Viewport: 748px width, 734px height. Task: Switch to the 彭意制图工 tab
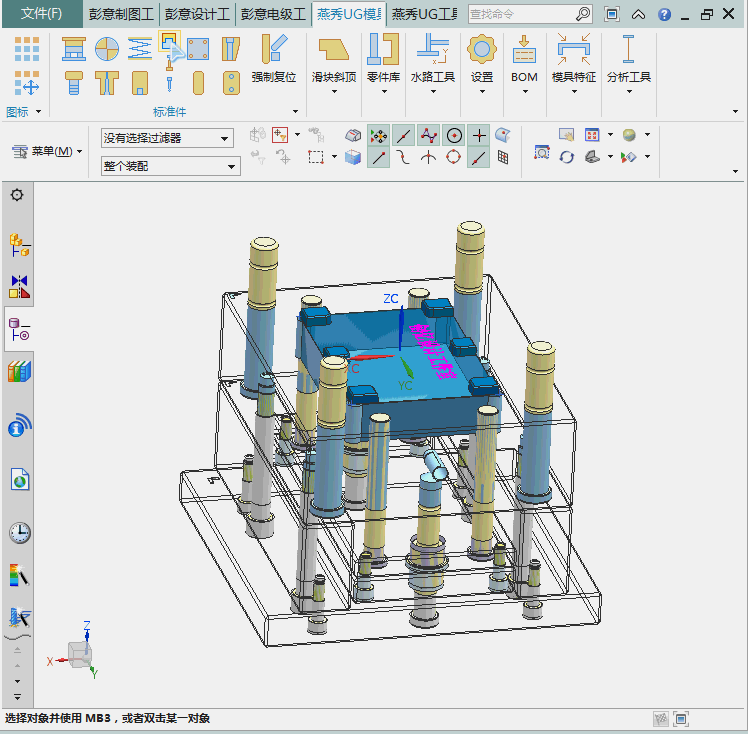point(121,14)
